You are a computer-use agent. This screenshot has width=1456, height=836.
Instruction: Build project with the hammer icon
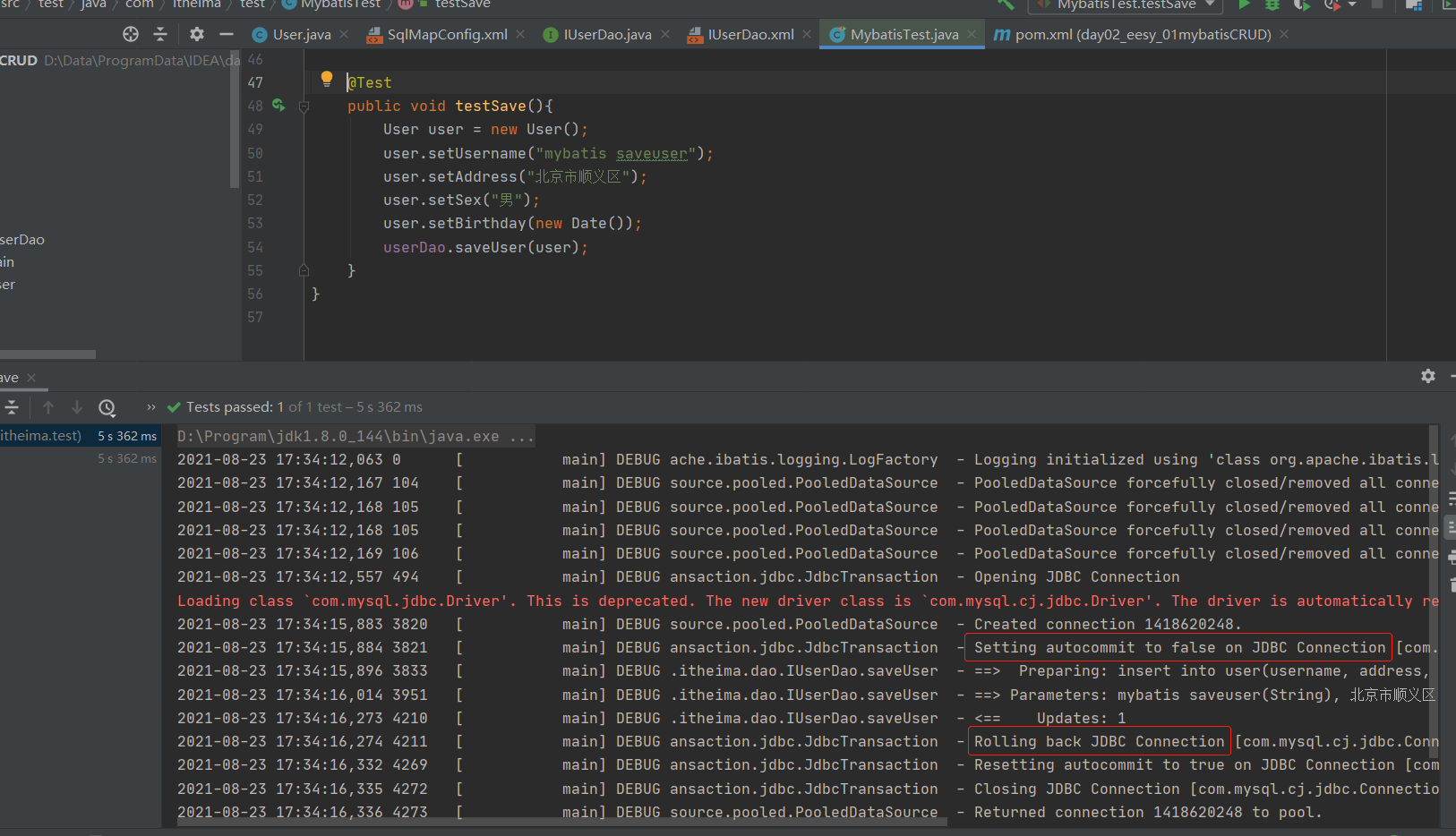(x=1006, y=4)
